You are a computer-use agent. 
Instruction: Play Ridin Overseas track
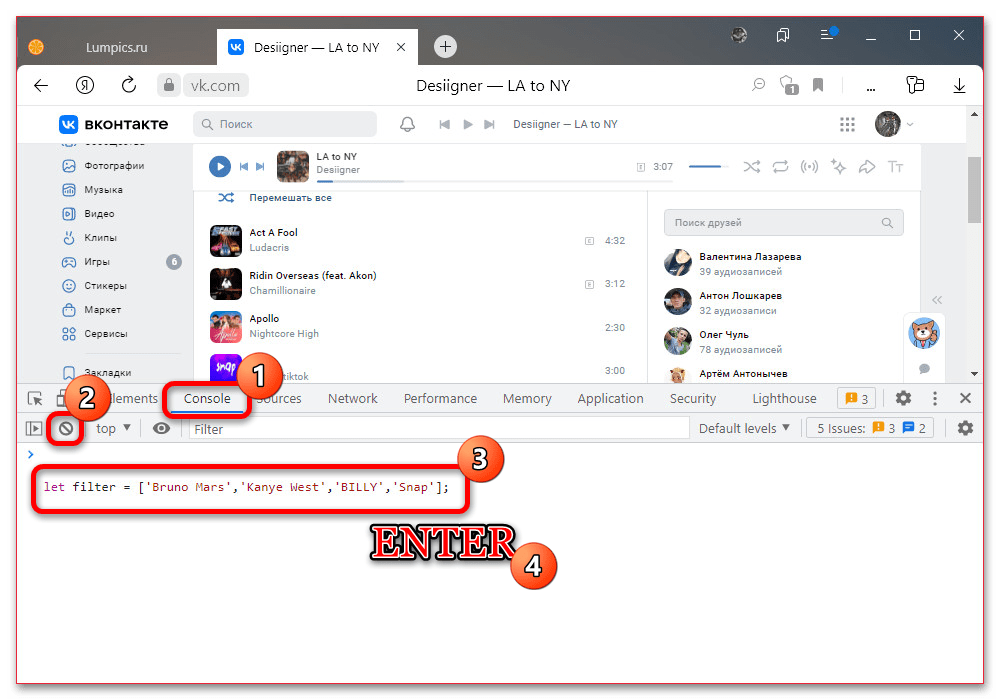tap(418, 283)
